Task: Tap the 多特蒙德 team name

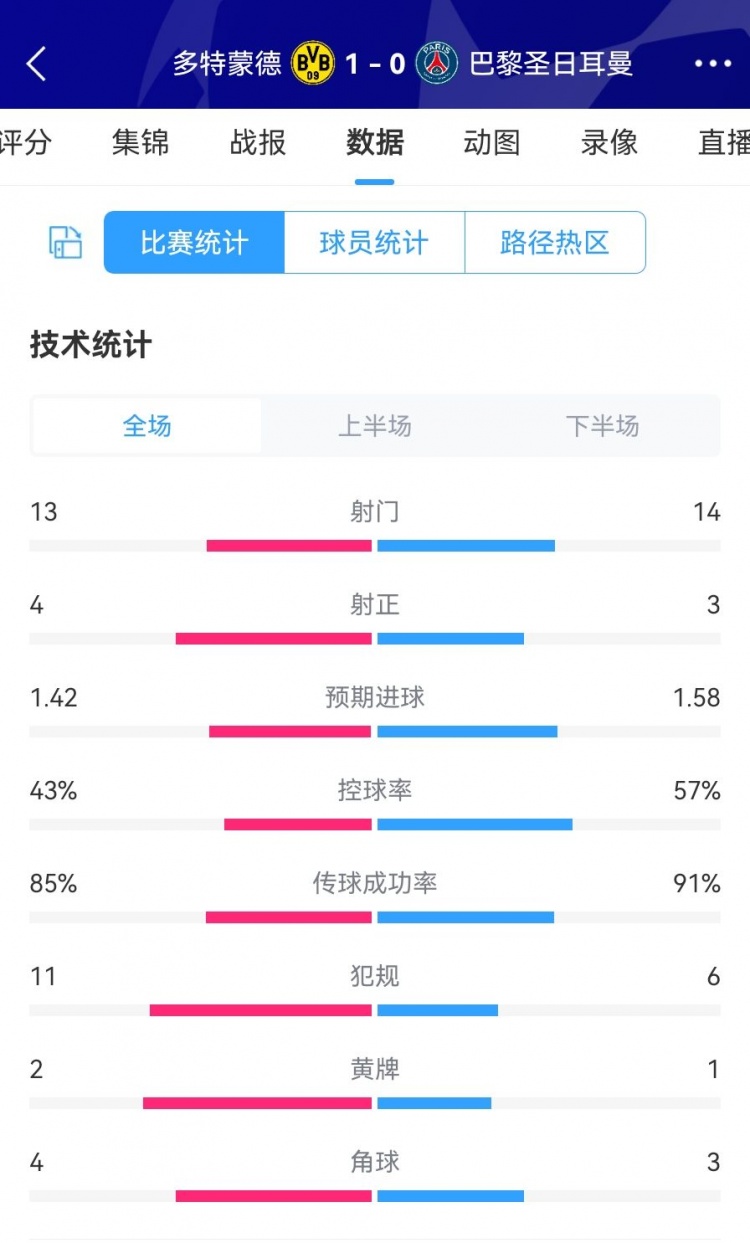Action: tap(227, 63)
